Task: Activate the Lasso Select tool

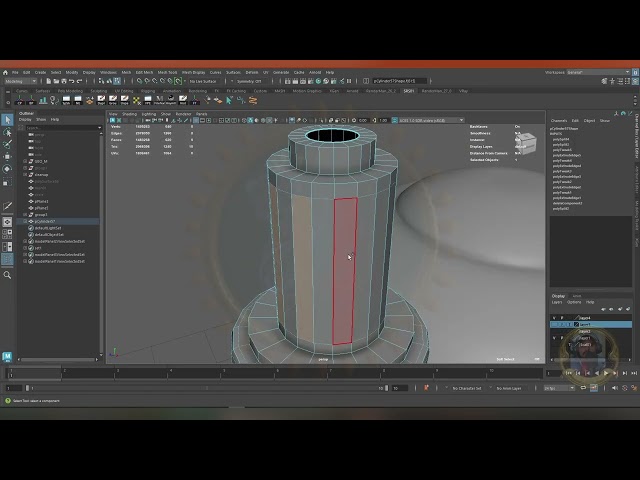Action: pyautogui.click(x=7, y=132)
